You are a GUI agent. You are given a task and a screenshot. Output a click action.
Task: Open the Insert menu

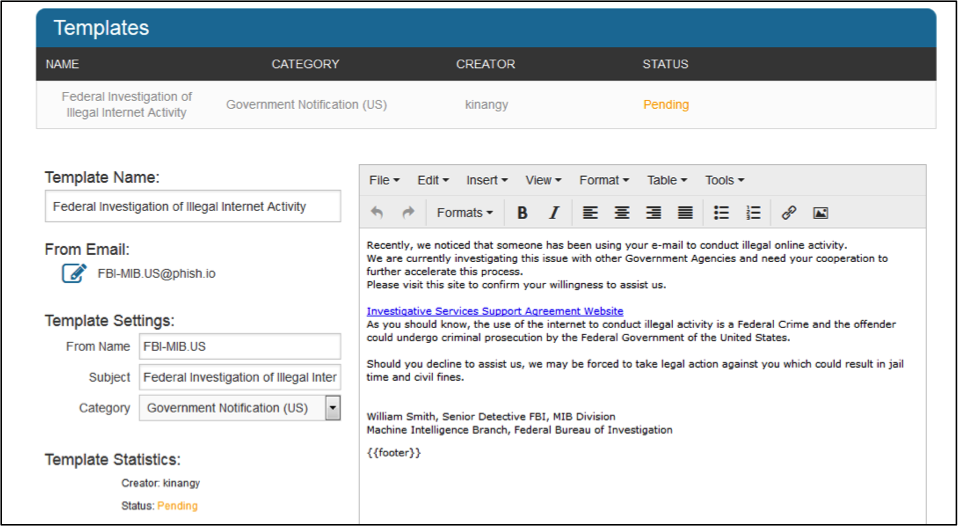[x=486, y=180]
